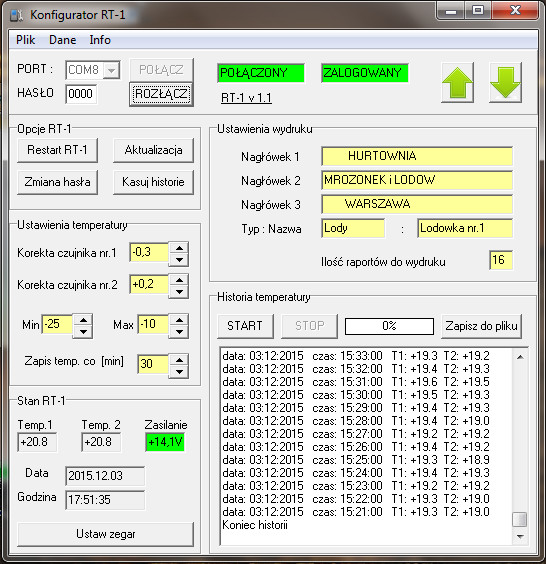Click the Konfigurator app icon in title bar

[17, 15]
